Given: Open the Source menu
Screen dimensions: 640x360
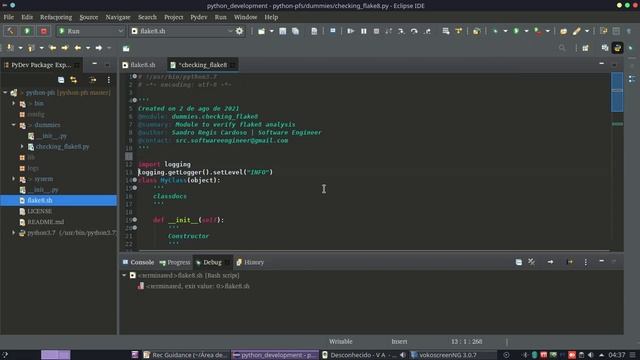Looking at the screenshot, I should [x=89, y=17].
